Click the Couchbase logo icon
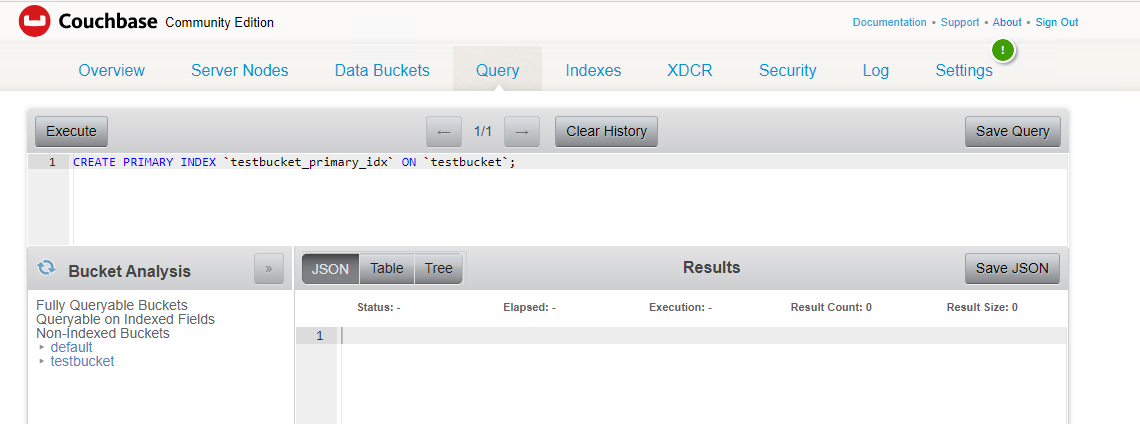Image resolution: width=1140 pixels, height=424 pixels. pyautogui.click(x=35, y=21)
